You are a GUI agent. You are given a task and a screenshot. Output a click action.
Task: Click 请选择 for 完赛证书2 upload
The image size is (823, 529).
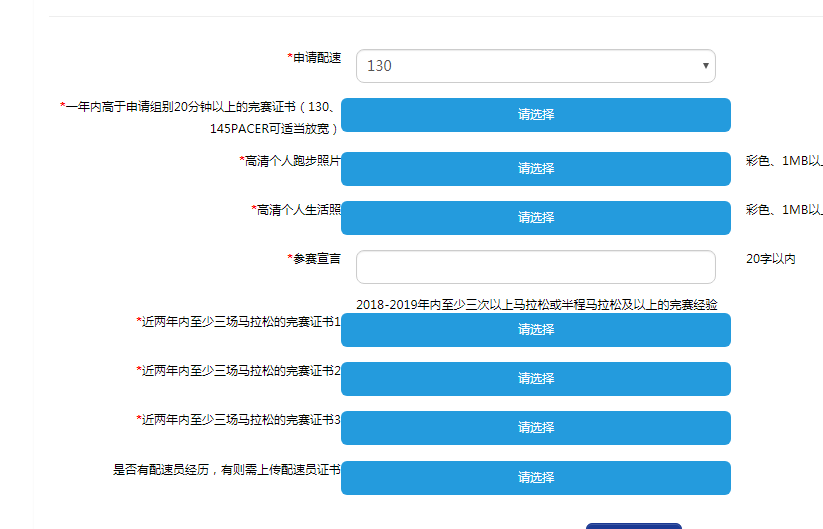(x=535, y=379)
